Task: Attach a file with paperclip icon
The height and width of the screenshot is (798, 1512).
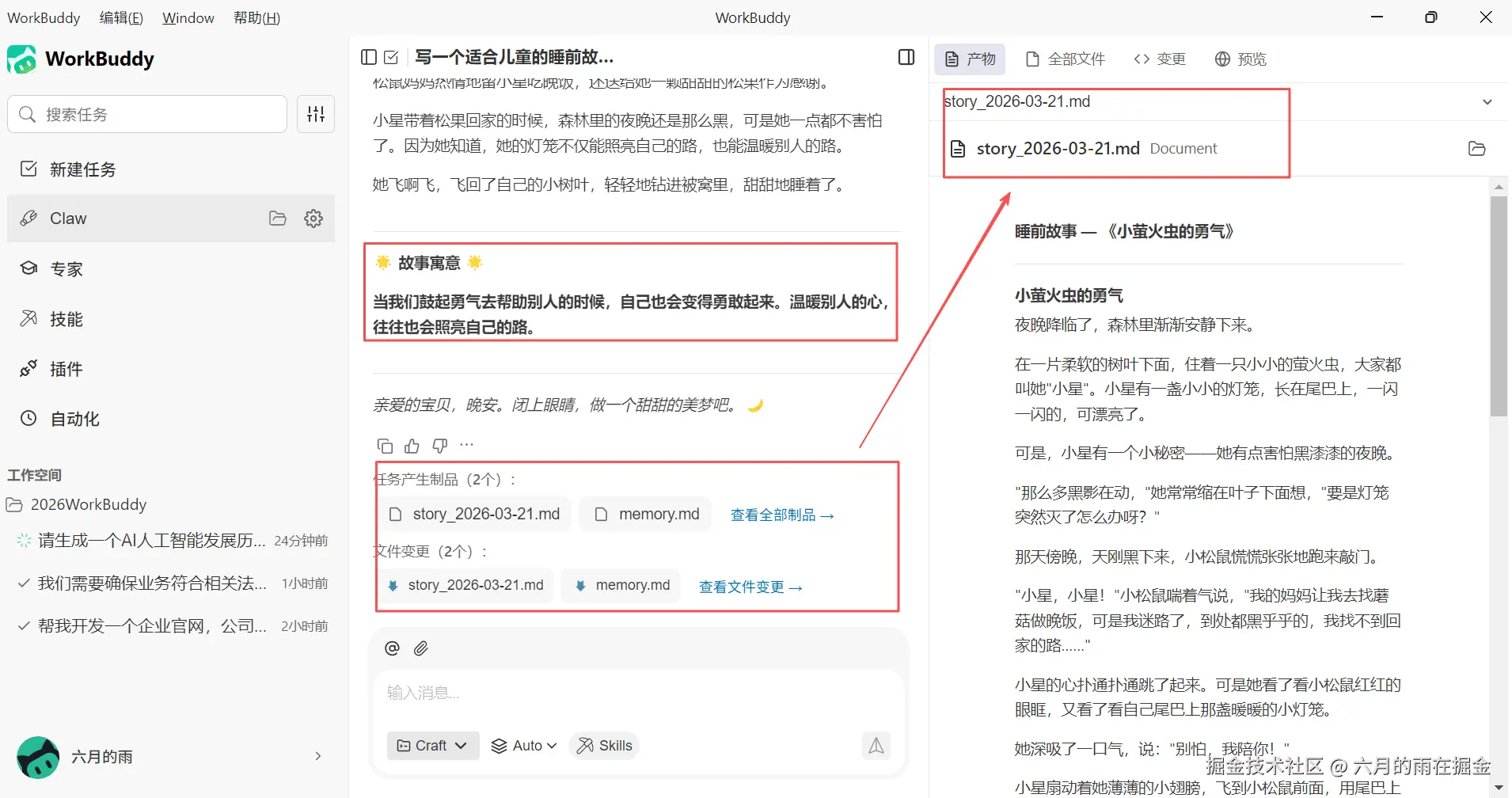Action: click(x=421, y=648)
